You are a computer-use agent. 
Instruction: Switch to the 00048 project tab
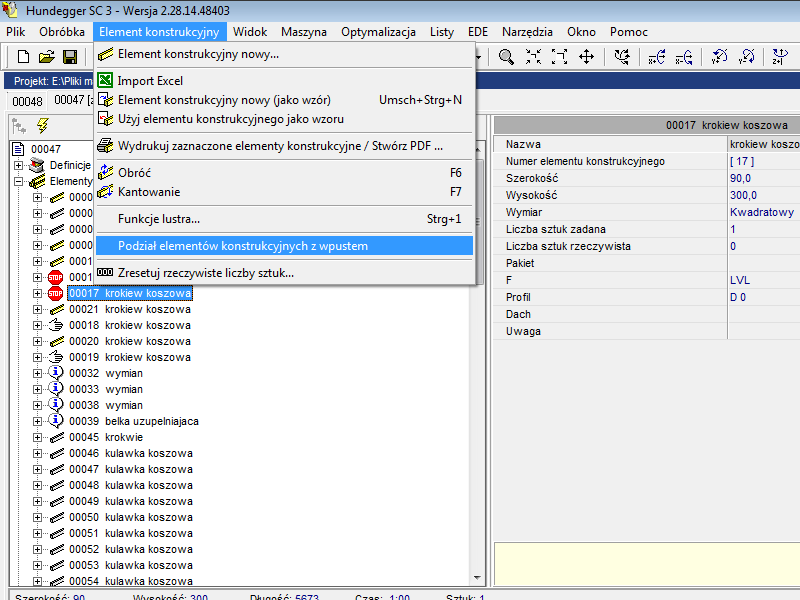click(x=27, y=100)
